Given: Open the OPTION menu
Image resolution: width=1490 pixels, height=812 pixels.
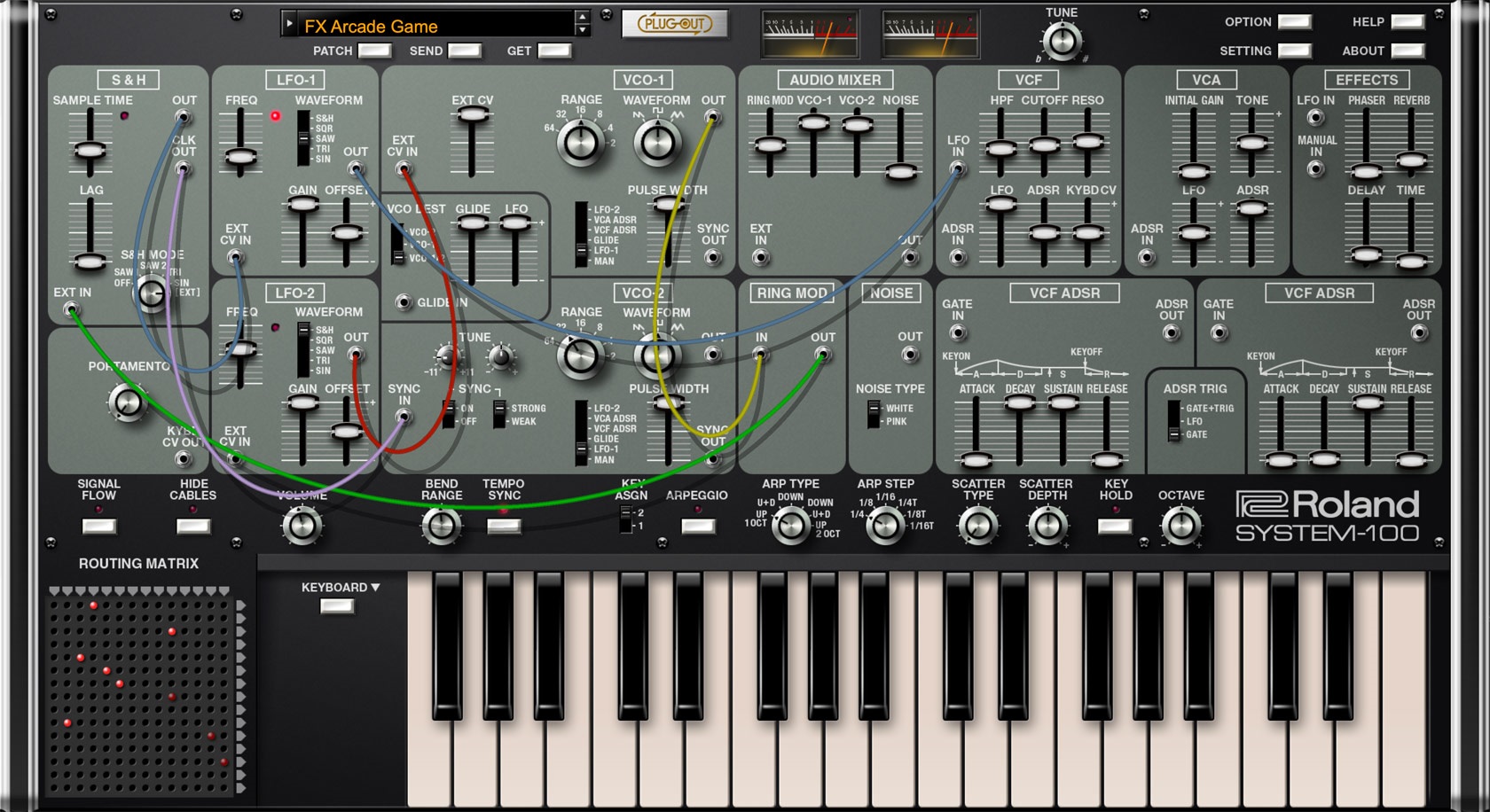Looking at the screenshot, I should coord(1295,21).
